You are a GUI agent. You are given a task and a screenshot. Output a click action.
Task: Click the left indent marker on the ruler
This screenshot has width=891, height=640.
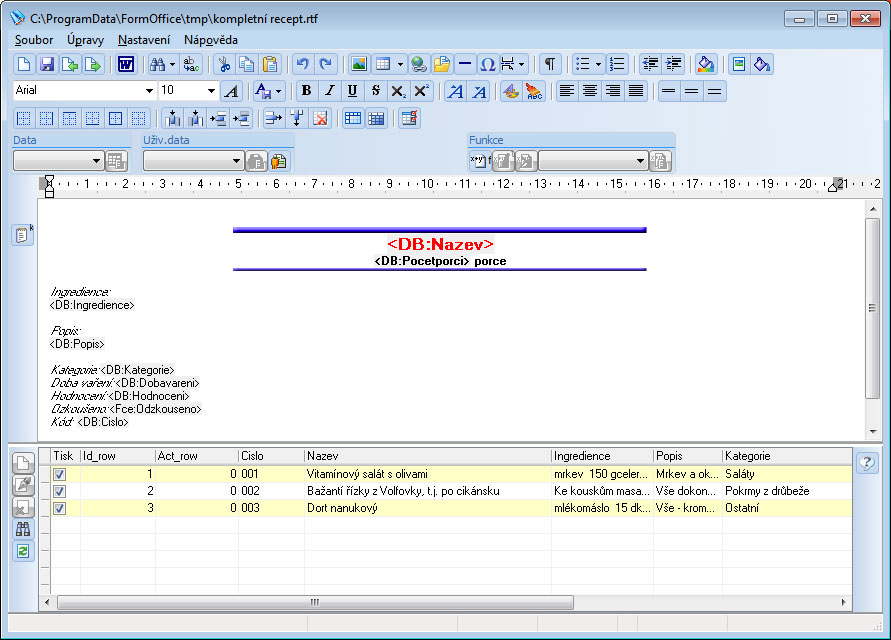[x=49, y=186]
